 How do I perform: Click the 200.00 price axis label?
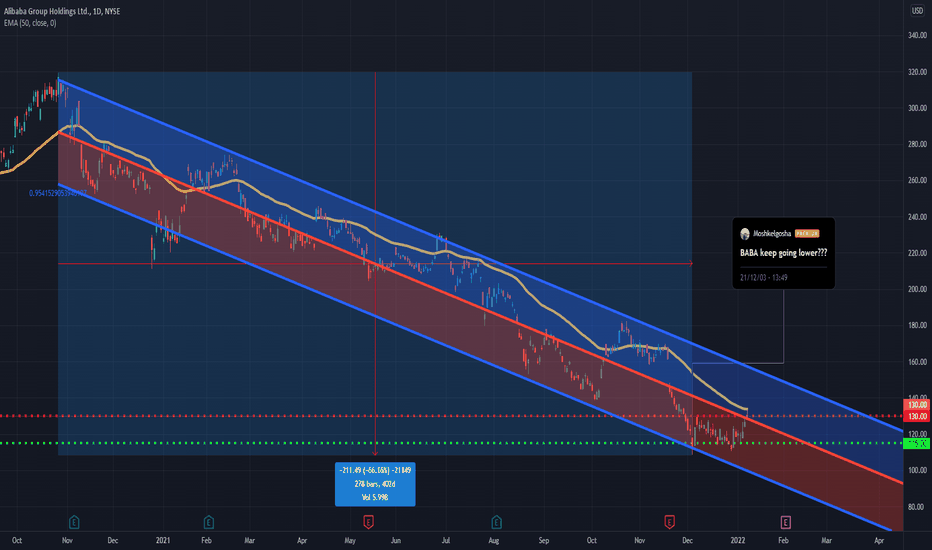point(917,290)
